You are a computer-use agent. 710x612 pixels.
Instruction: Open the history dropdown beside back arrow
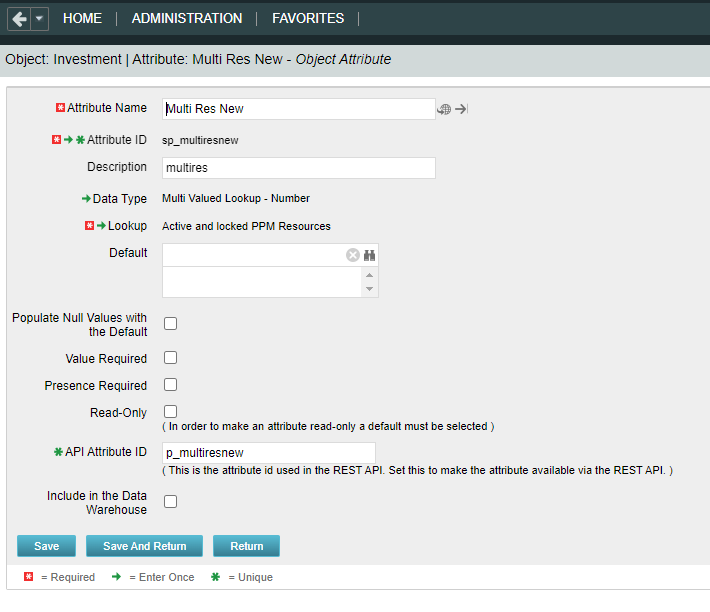[39, 19]
